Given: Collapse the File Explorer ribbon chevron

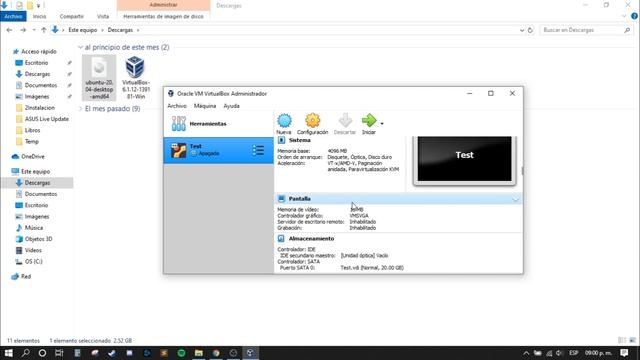Looking at the screenshot, I should click(x=624, y=16).
